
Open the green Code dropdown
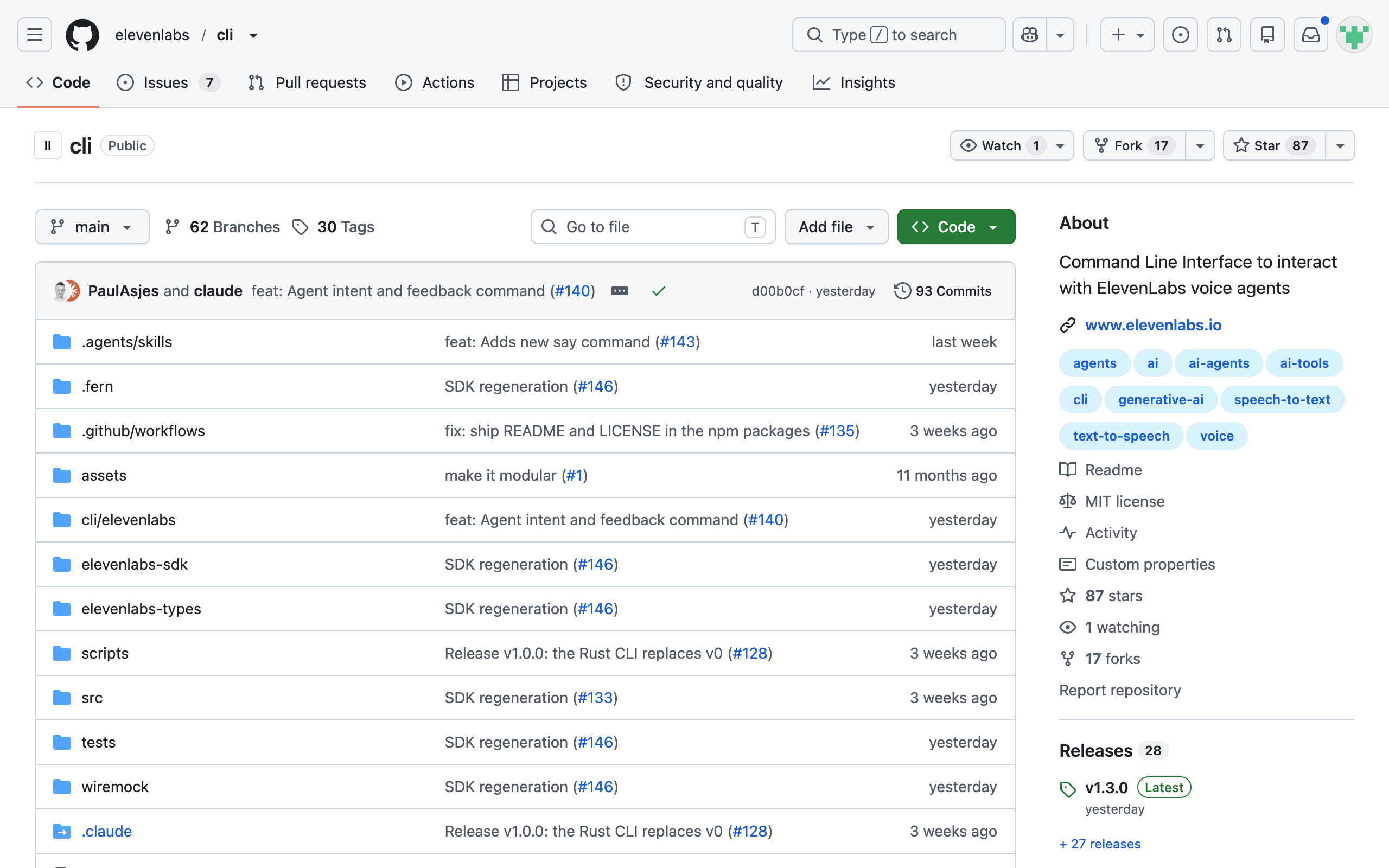tap(956, 227)
